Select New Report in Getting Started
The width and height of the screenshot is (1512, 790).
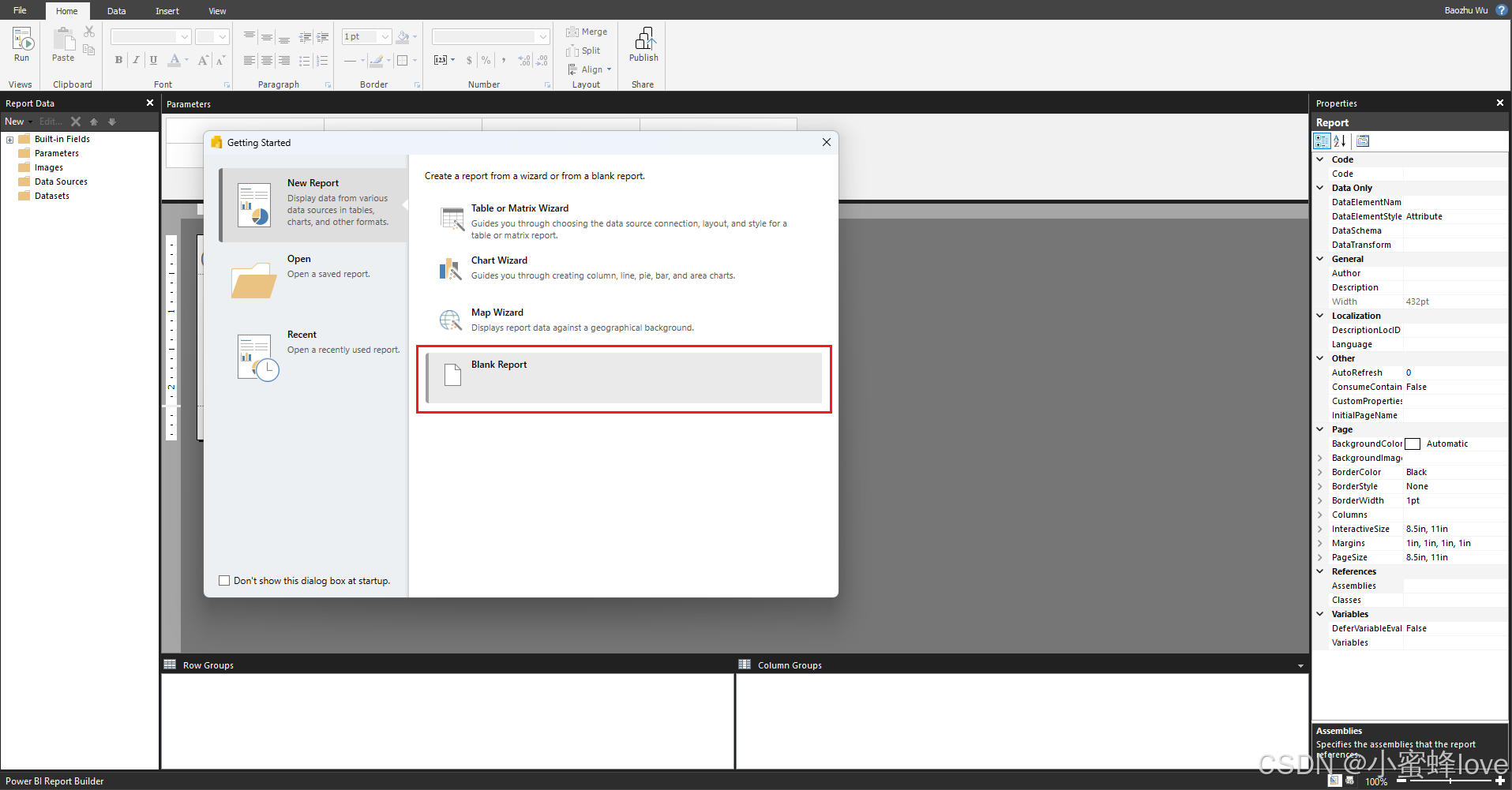tap(314, 205)
